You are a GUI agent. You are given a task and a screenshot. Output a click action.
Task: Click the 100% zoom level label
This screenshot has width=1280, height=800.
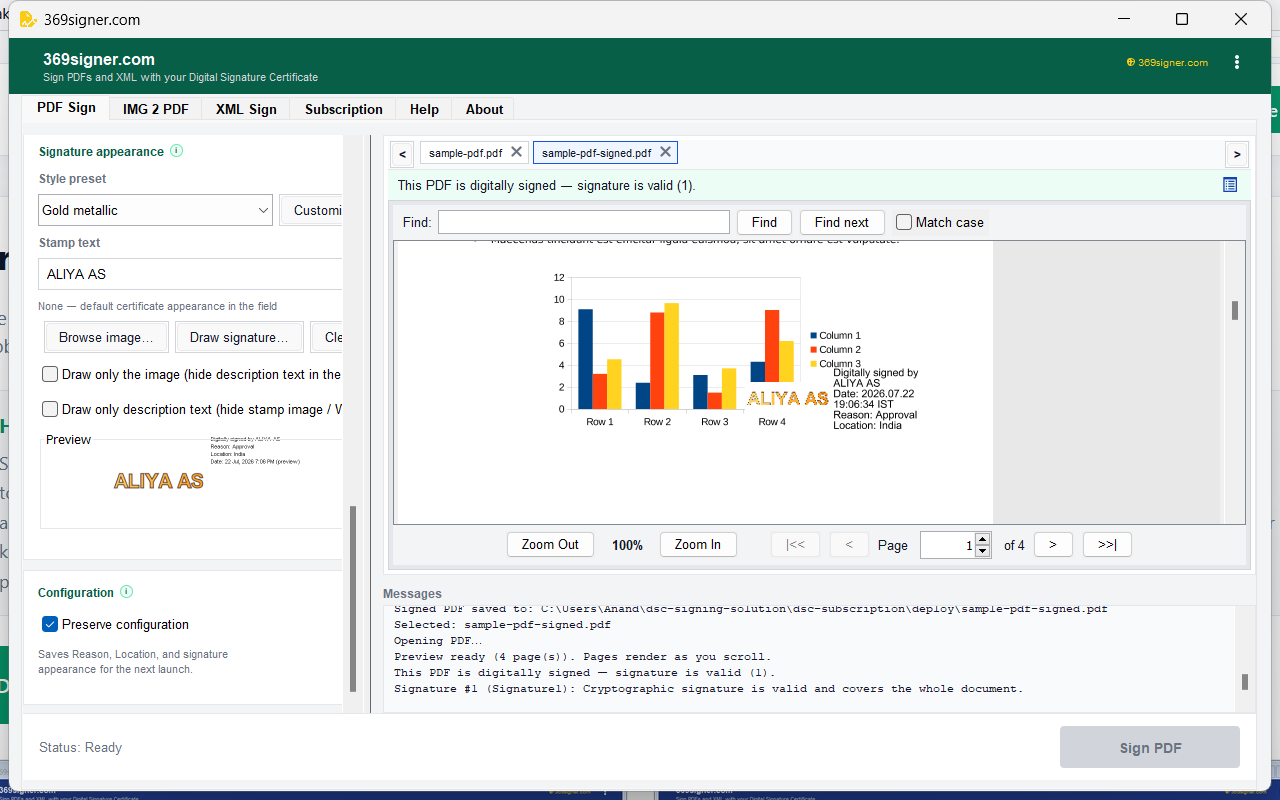point(627,545)
